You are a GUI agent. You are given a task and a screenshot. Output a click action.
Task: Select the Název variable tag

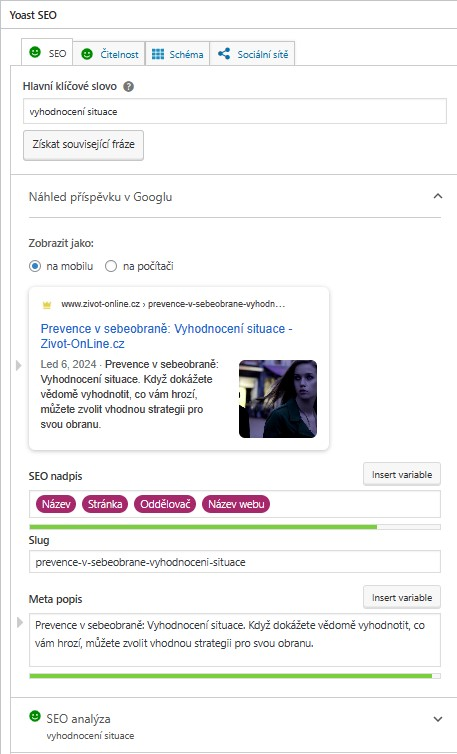[56, 504]
